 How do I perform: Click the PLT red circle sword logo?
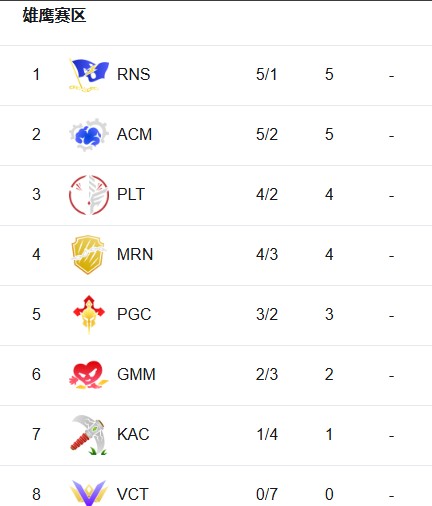click(89, 195)
